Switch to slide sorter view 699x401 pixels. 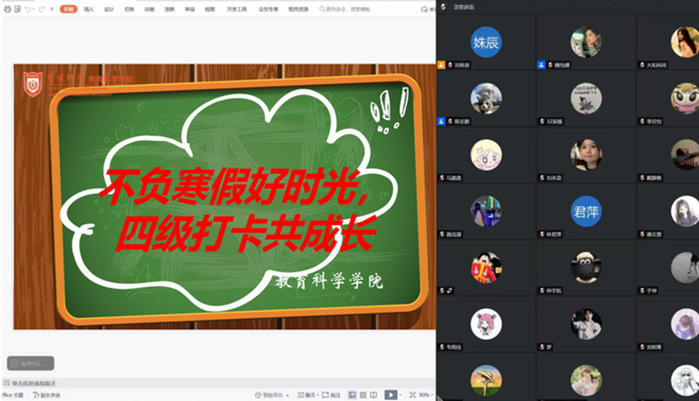coord(362,395)
